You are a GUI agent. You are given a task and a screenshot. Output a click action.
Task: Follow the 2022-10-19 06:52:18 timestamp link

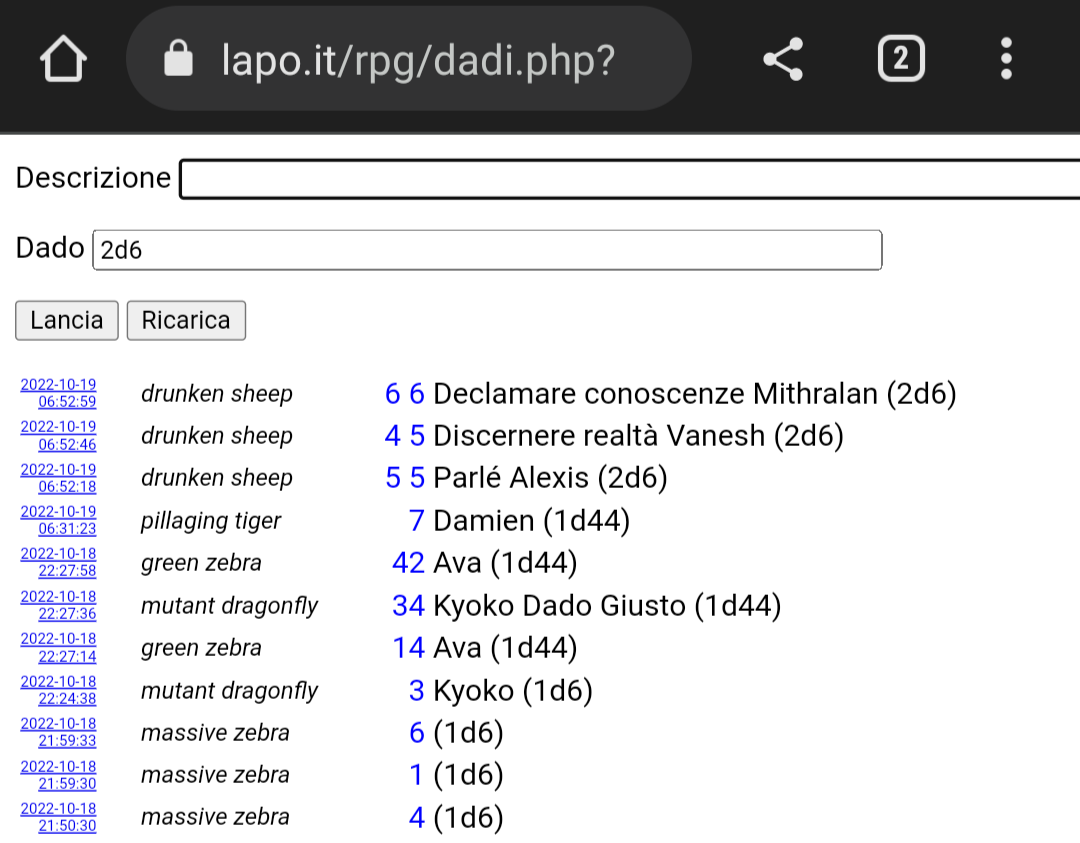pos(59,478)
